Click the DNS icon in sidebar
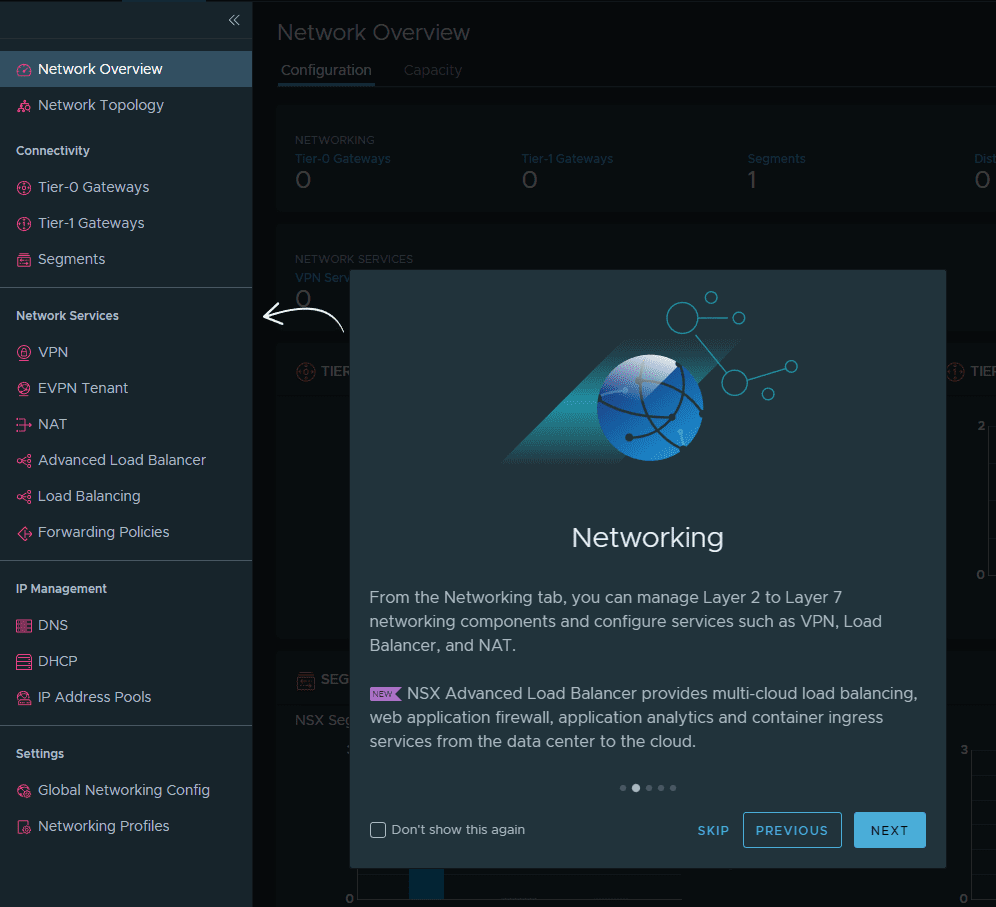The height and width of the screenshot is (907, 996). pos(24,626)
